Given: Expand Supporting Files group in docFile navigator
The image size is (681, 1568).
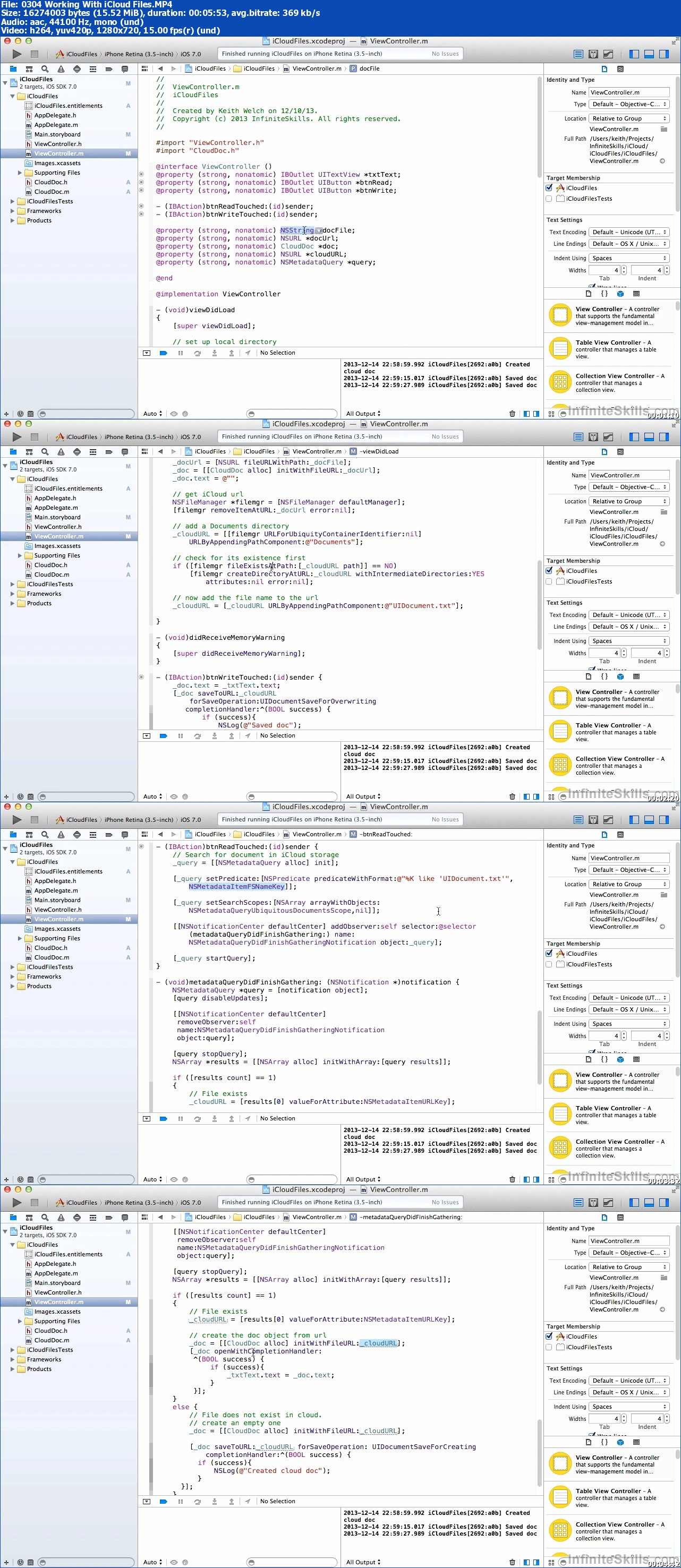Looking at the screenshot, I should click(20, 173).
